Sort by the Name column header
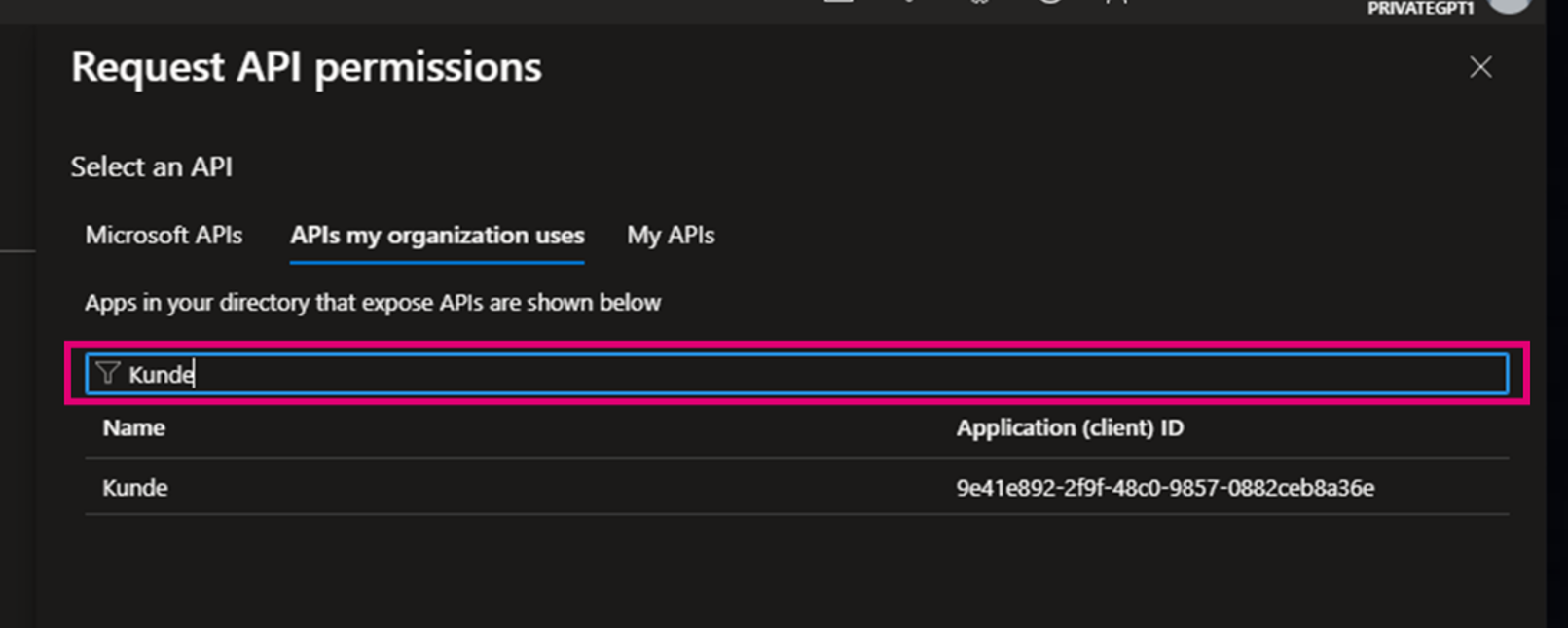This screenshot has width=1568, height=628. pos(134,428)
